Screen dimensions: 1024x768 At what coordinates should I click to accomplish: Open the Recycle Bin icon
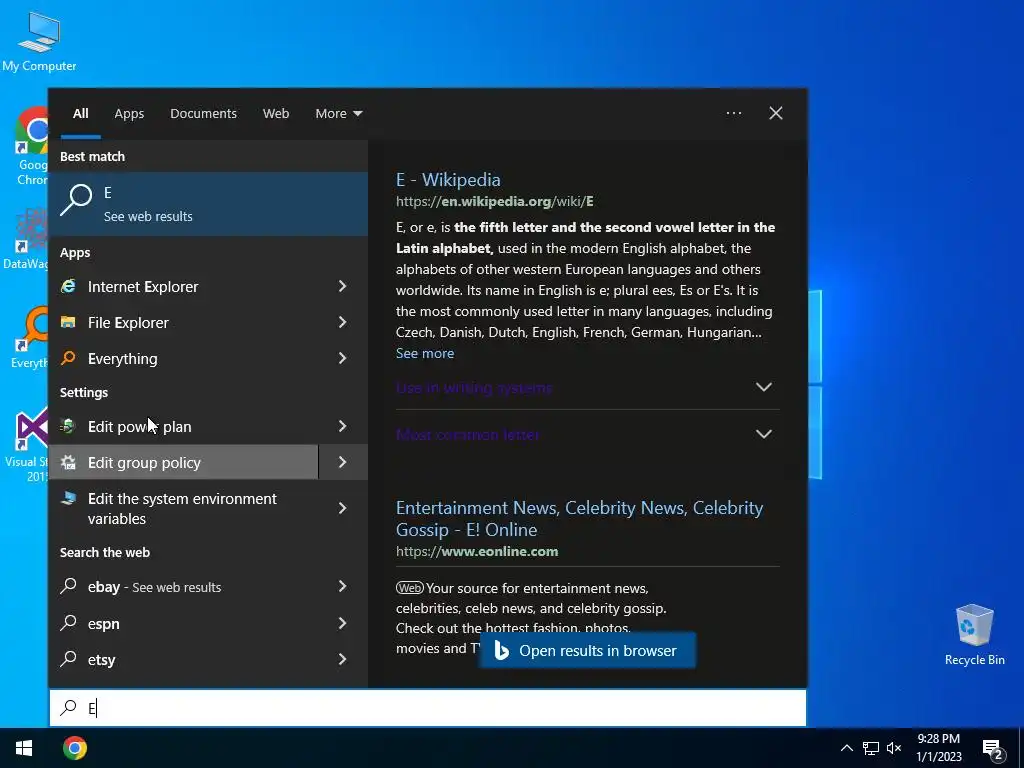tap(974, 633)
